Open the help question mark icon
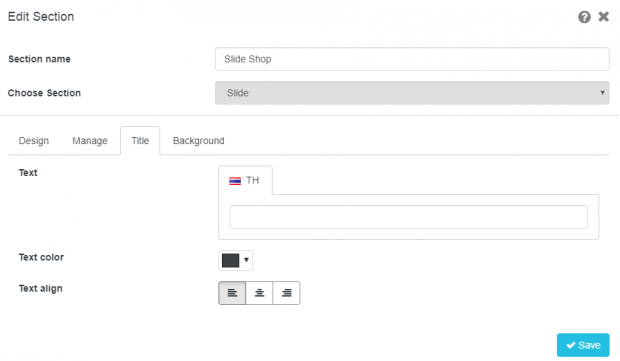 pos(584,17)
